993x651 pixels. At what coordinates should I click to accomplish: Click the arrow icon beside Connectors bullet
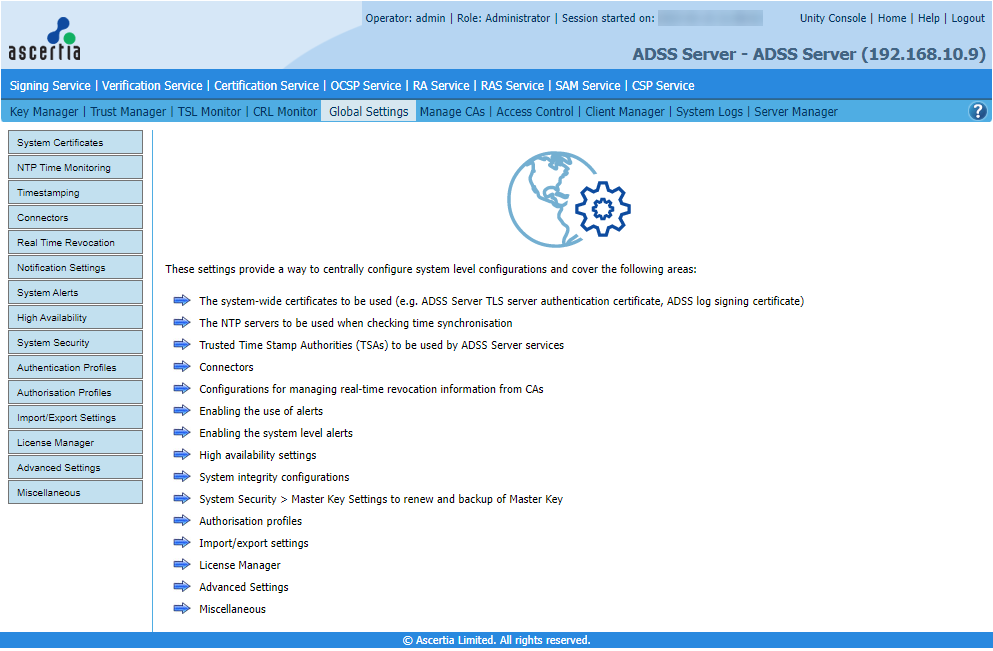[x=181, y=366]
